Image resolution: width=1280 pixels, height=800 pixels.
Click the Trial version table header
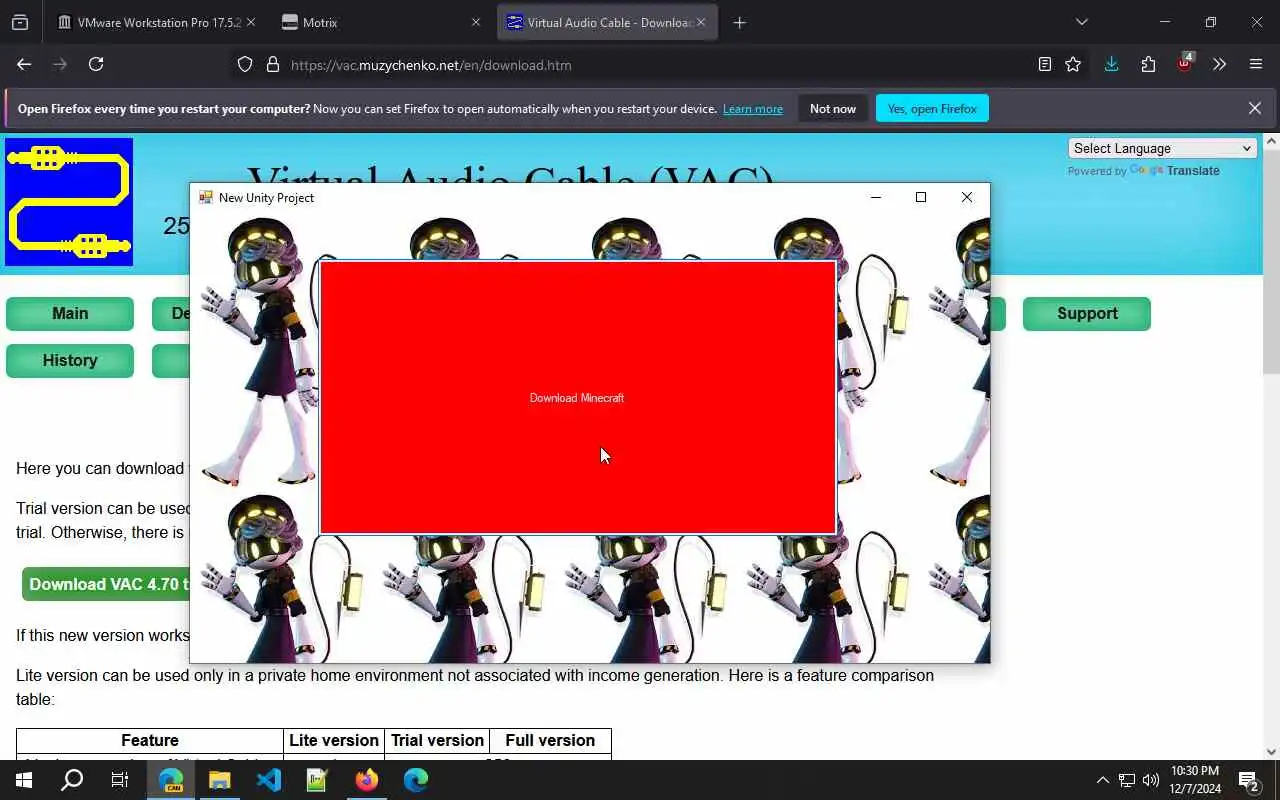click(437, 740)
